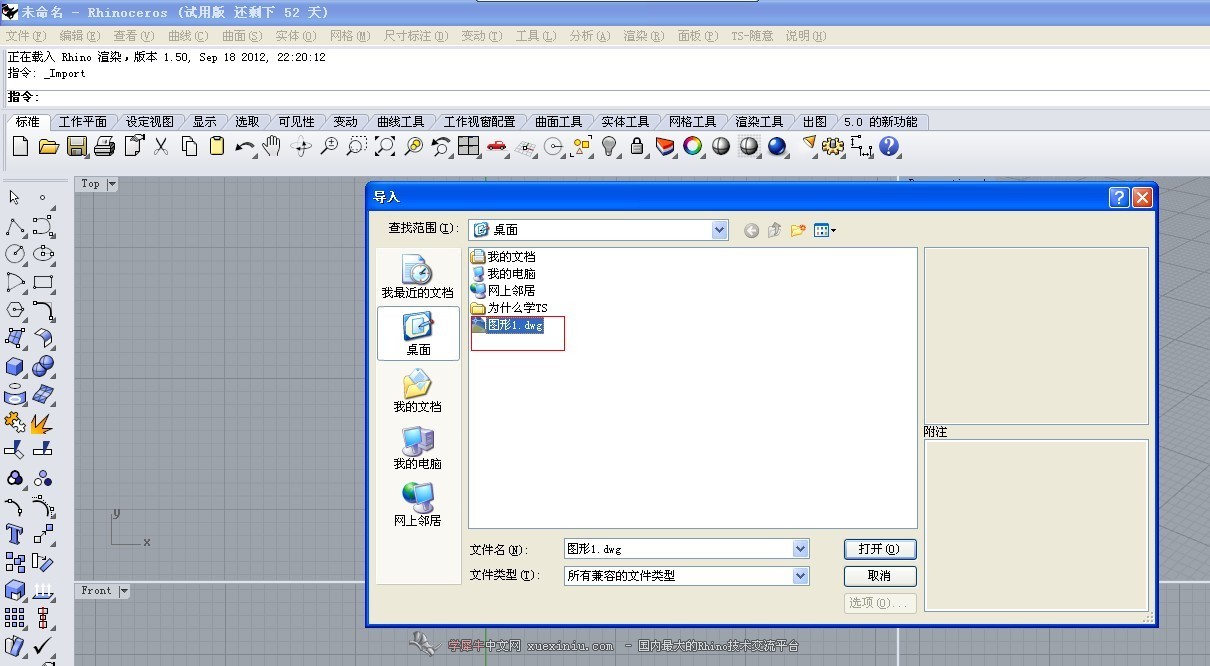Select the Rectangle tool in left sidebar
The height and width of the screenshot is (666, 1210).
pos(43,282)
